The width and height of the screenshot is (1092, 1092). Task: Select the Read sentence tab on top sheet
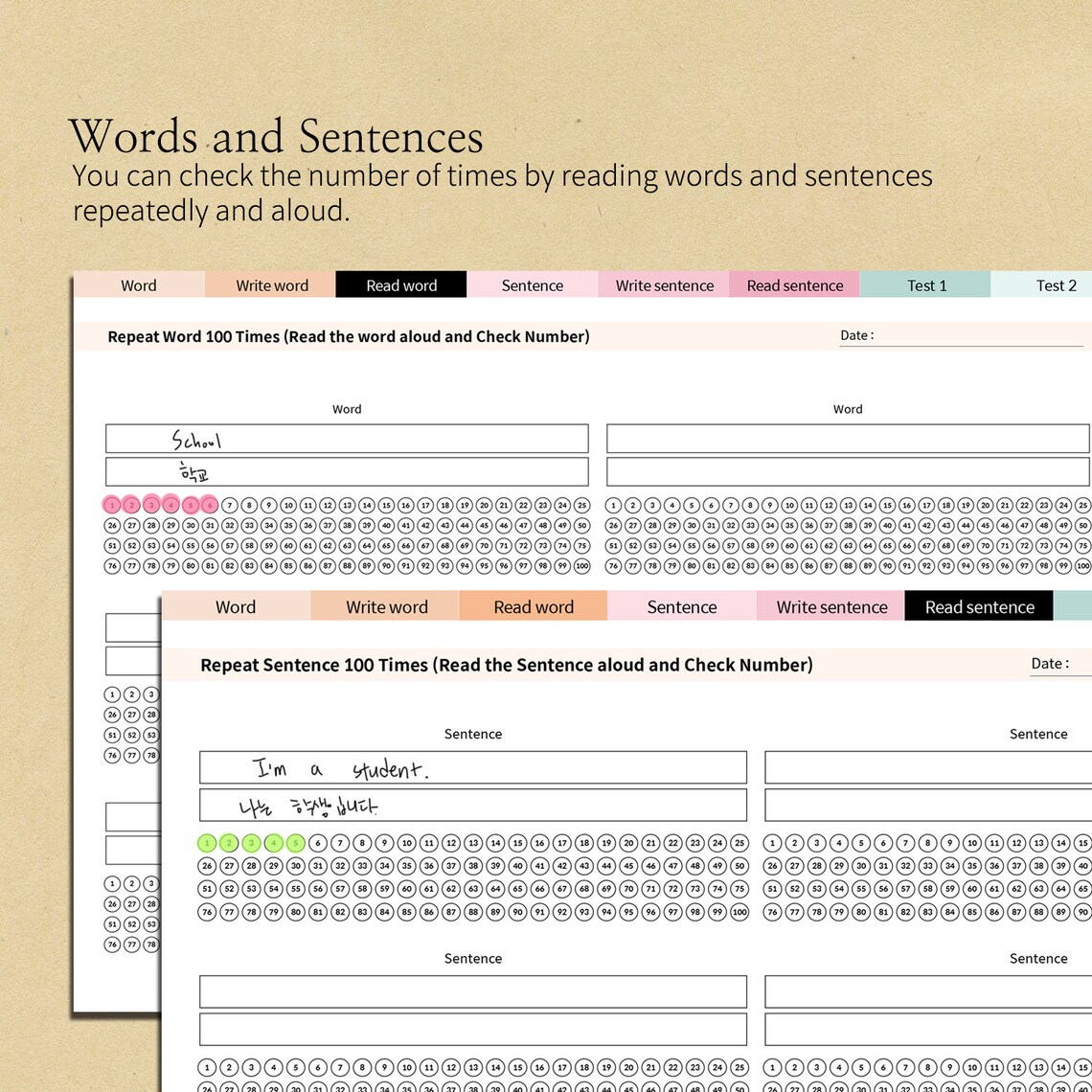[794, 284]
